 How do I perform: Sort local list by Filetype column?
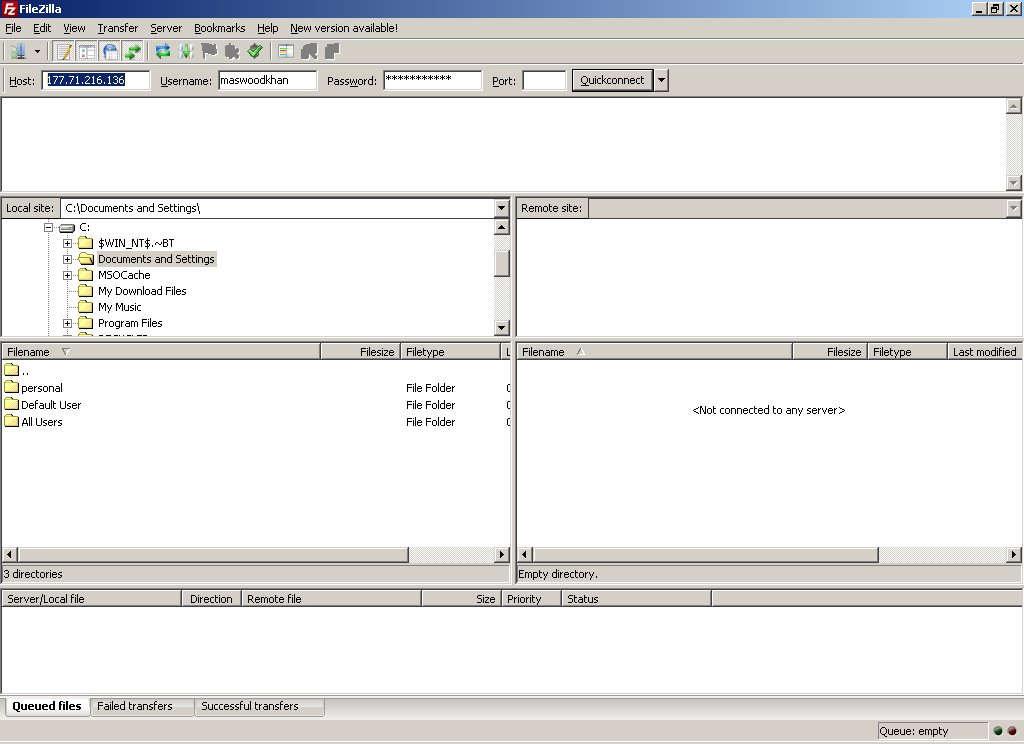pyautogui.click(x=450, y=352)
